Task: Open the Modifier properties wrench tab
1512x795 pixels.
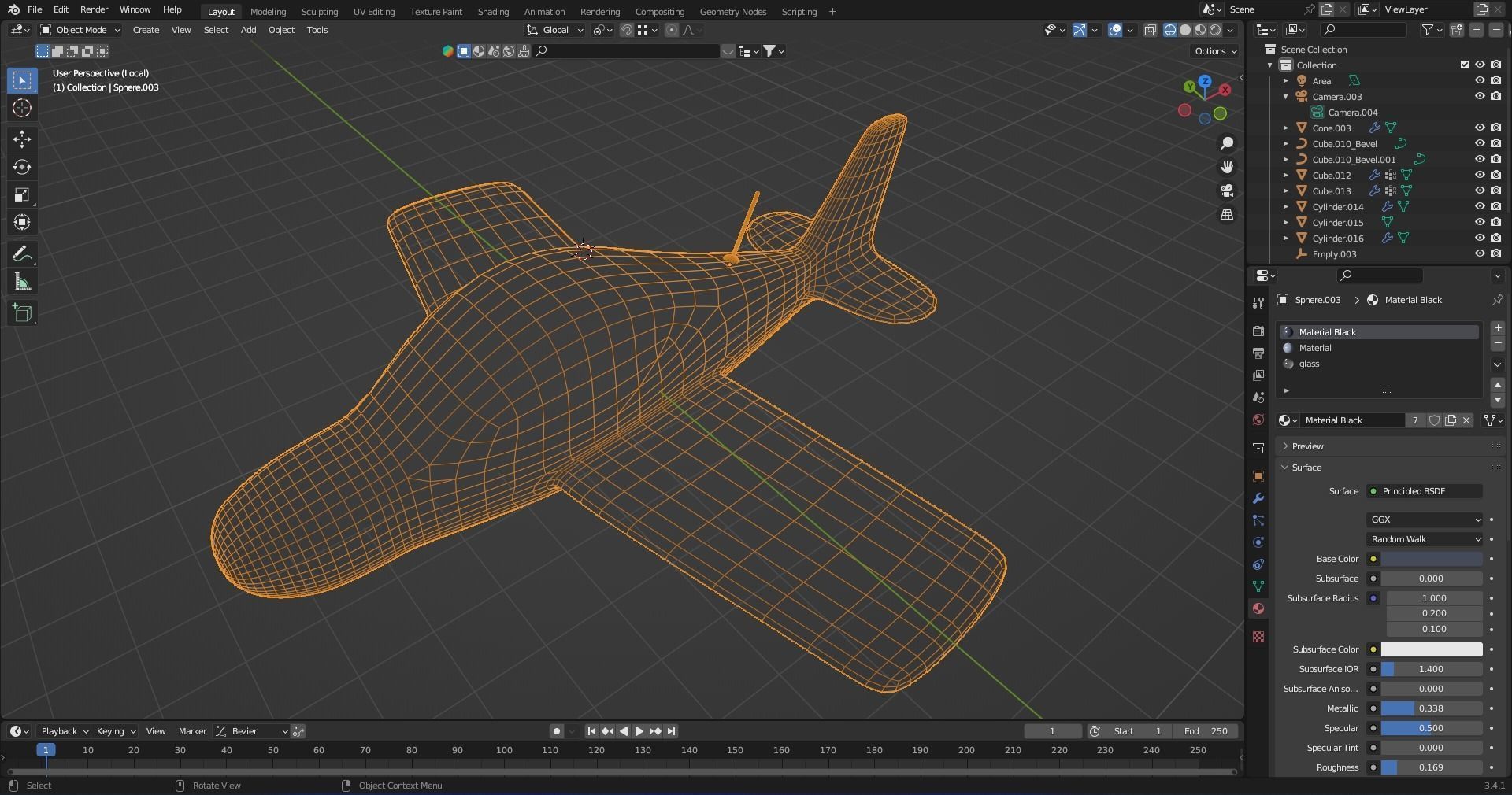Action: tap(1258, 498)
